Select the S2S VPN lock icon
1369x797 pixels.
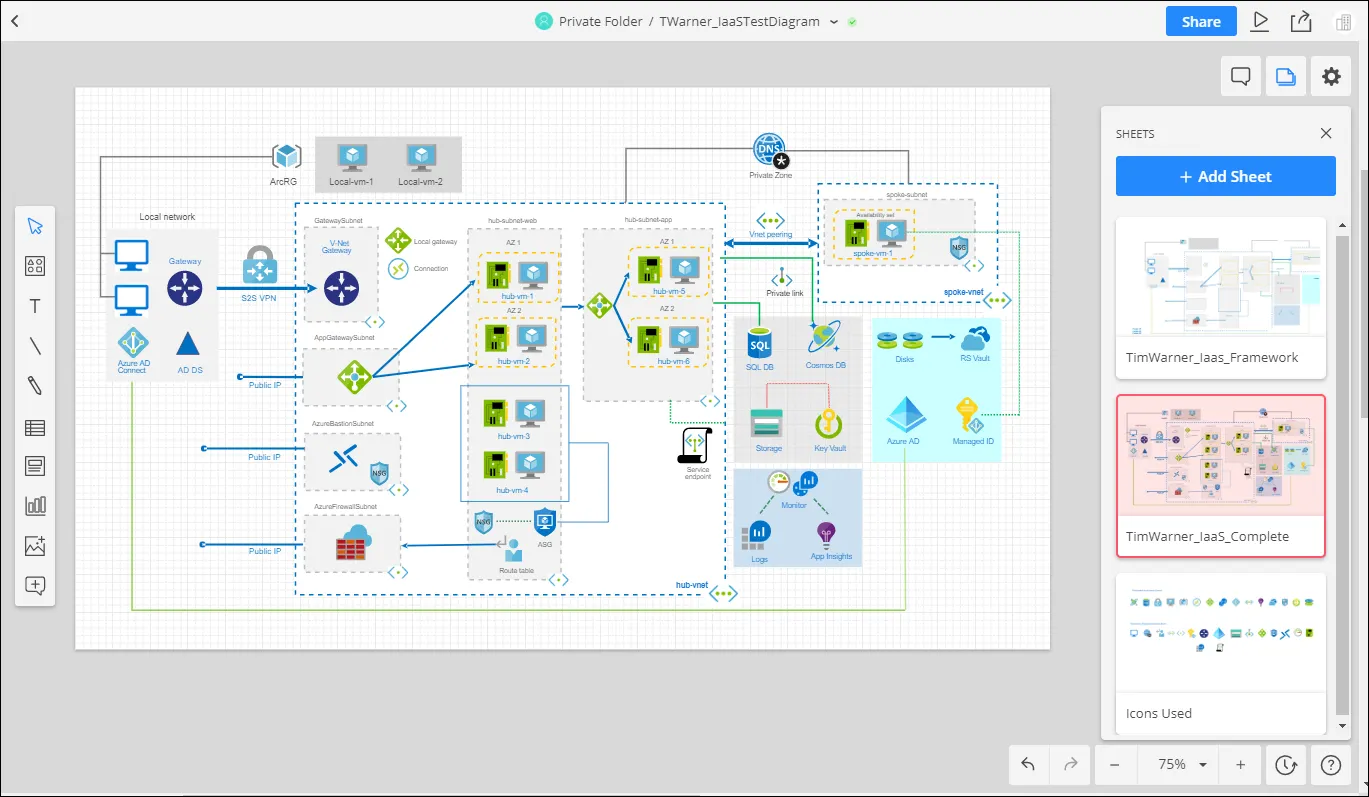[259, 266]
